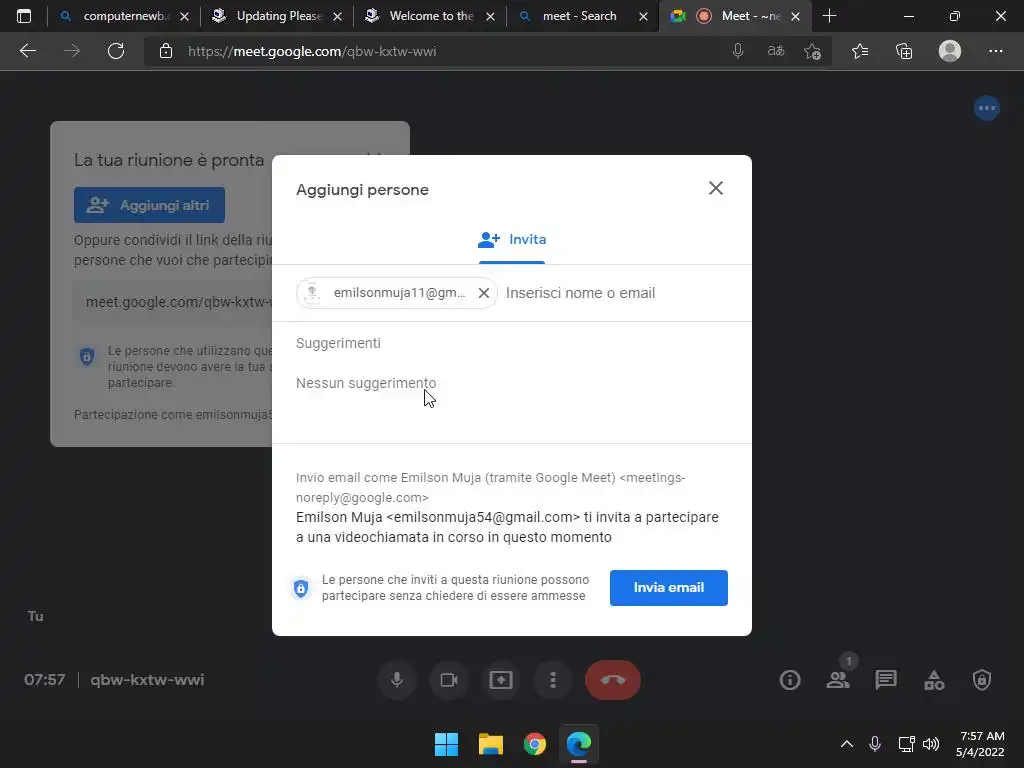This screenshot has height=768, width=1024.
Task: Open the clock showing 7:57 AM
Action: 980,744
